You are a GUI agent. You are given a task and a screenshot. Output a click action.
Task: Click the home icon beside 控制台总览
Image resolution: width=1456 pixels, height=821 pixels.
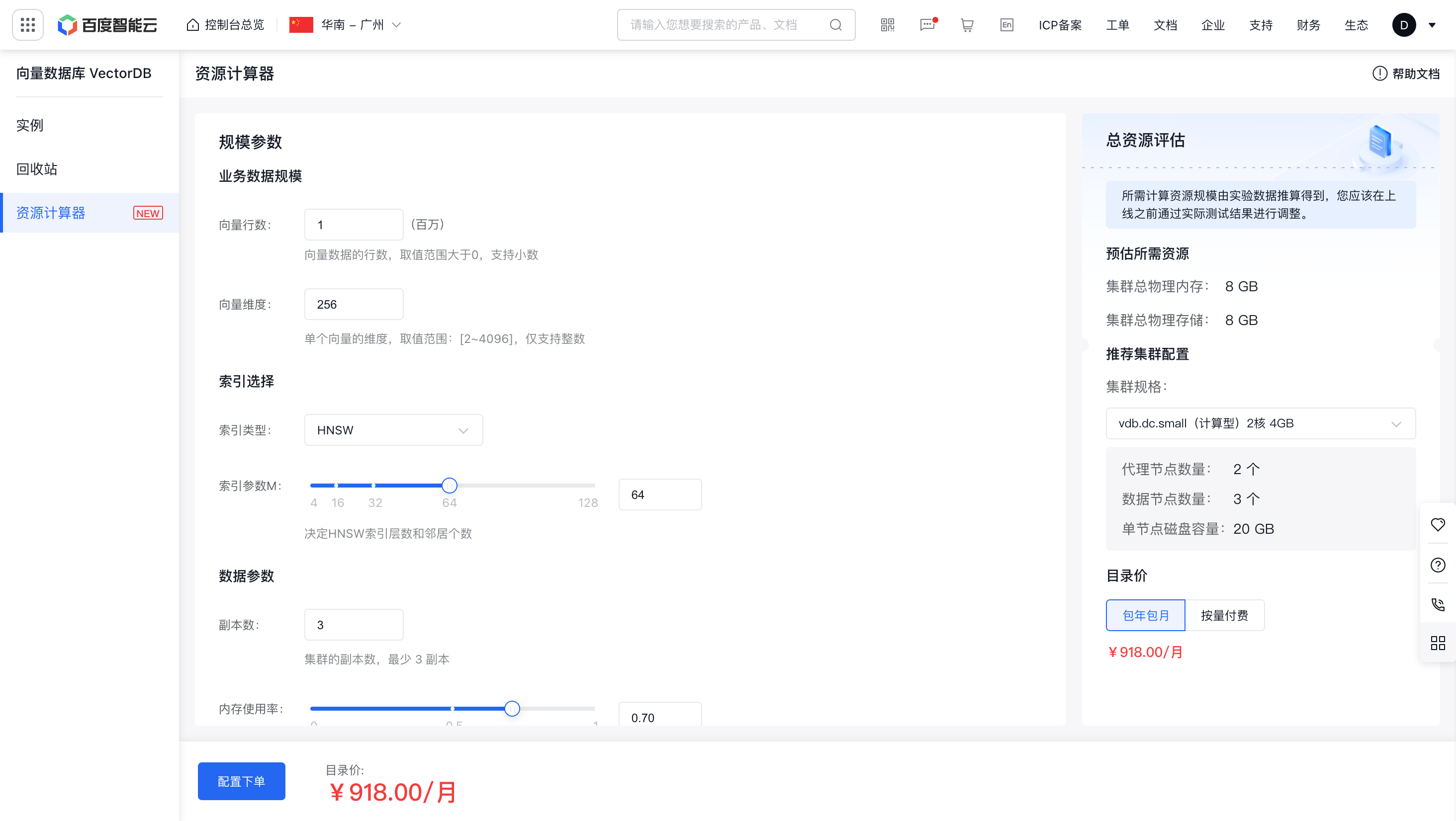193,25
